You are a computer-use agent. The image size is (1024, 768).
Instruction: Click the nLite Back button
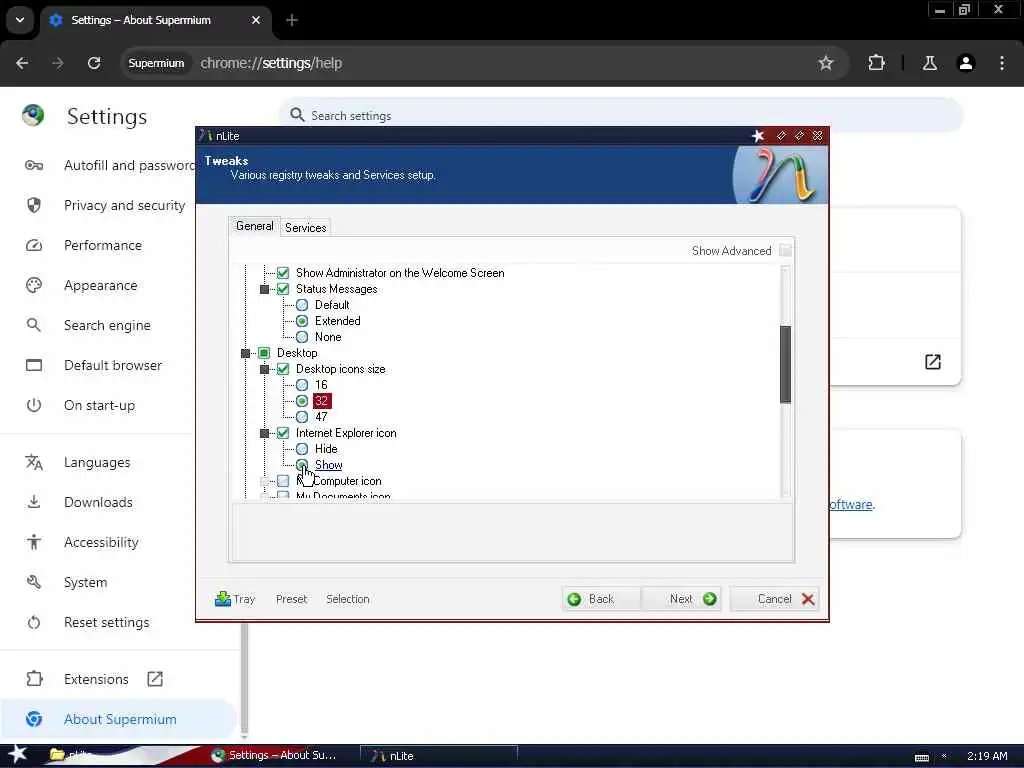click(601, 599)
